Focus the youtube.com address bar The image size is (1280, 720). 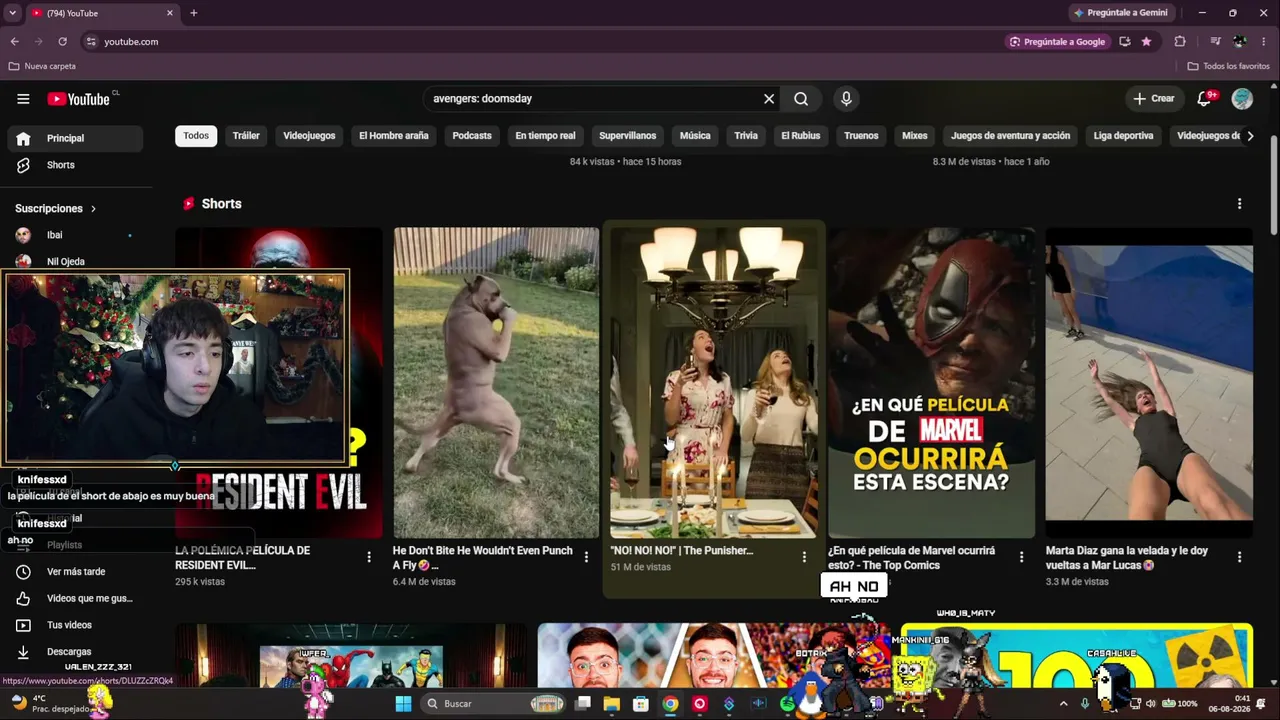click(x=540, y=42)
